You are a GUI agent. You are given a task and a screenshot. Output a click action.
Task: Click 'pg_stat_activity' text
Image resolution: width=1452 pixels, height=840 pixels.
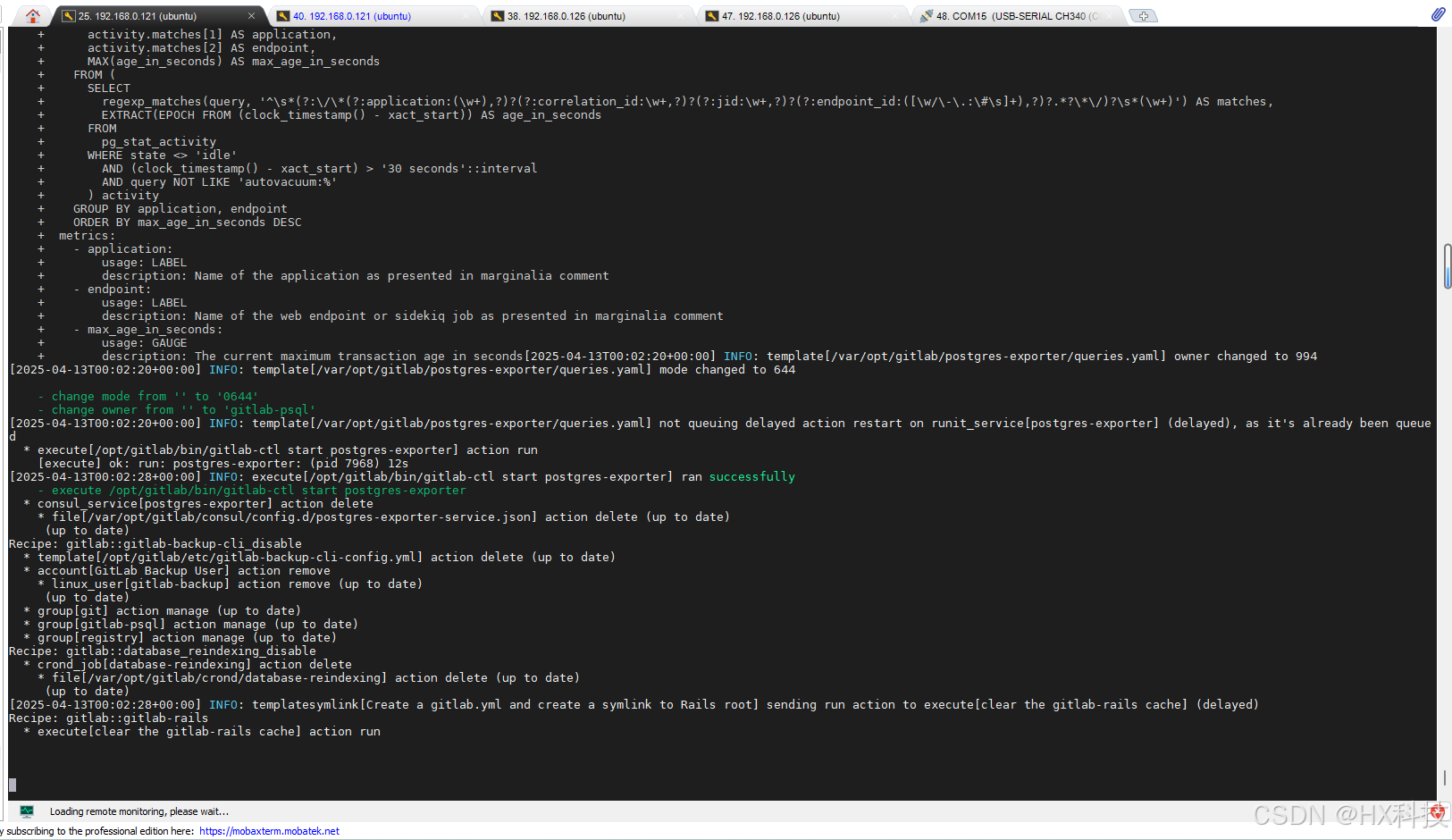click(x=158, y=142)
